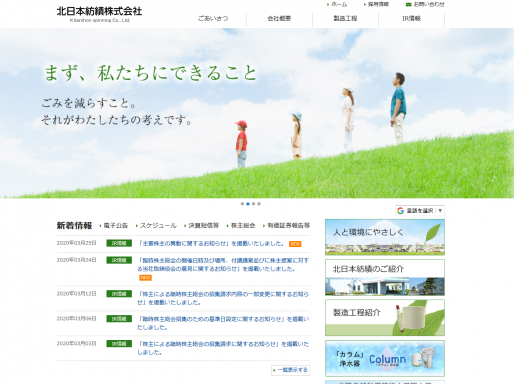Image resolution: width=514 pixels, height=384 pixels.
Task: Open the 03月06日 基準日設定に関するお知らせ notice
Action: click(223, 323)
